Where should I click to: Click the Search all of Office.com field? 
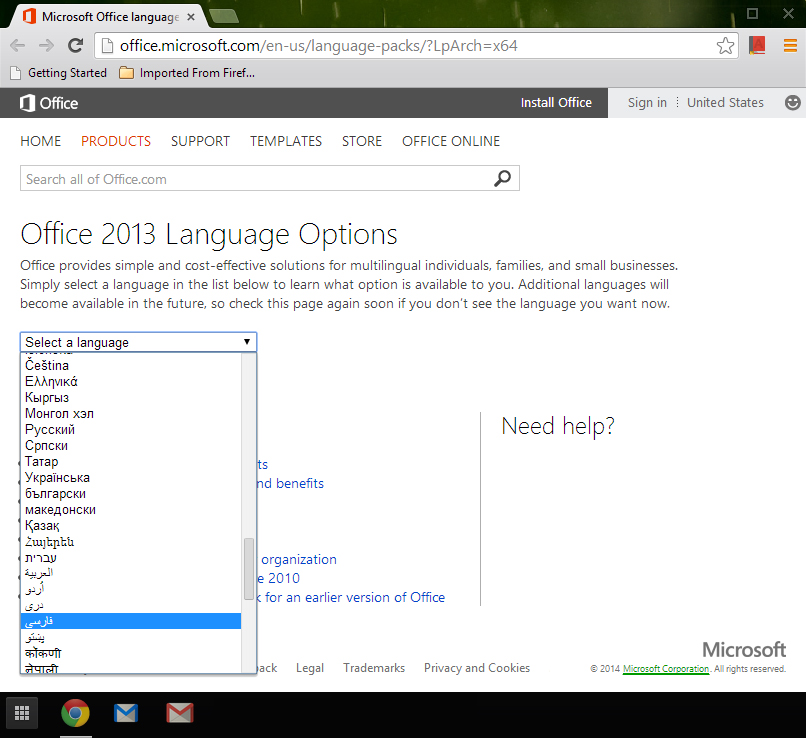[x=255, y=179]
